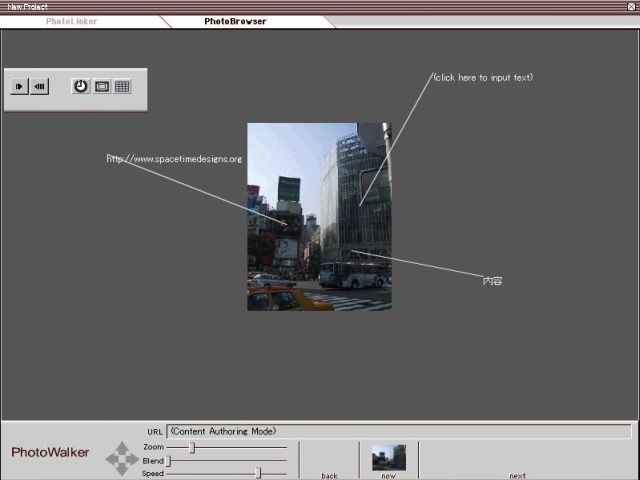Click the URL field showing Content Authoring Mode
This screenshot has height=480, width=640.
[398, 432]
